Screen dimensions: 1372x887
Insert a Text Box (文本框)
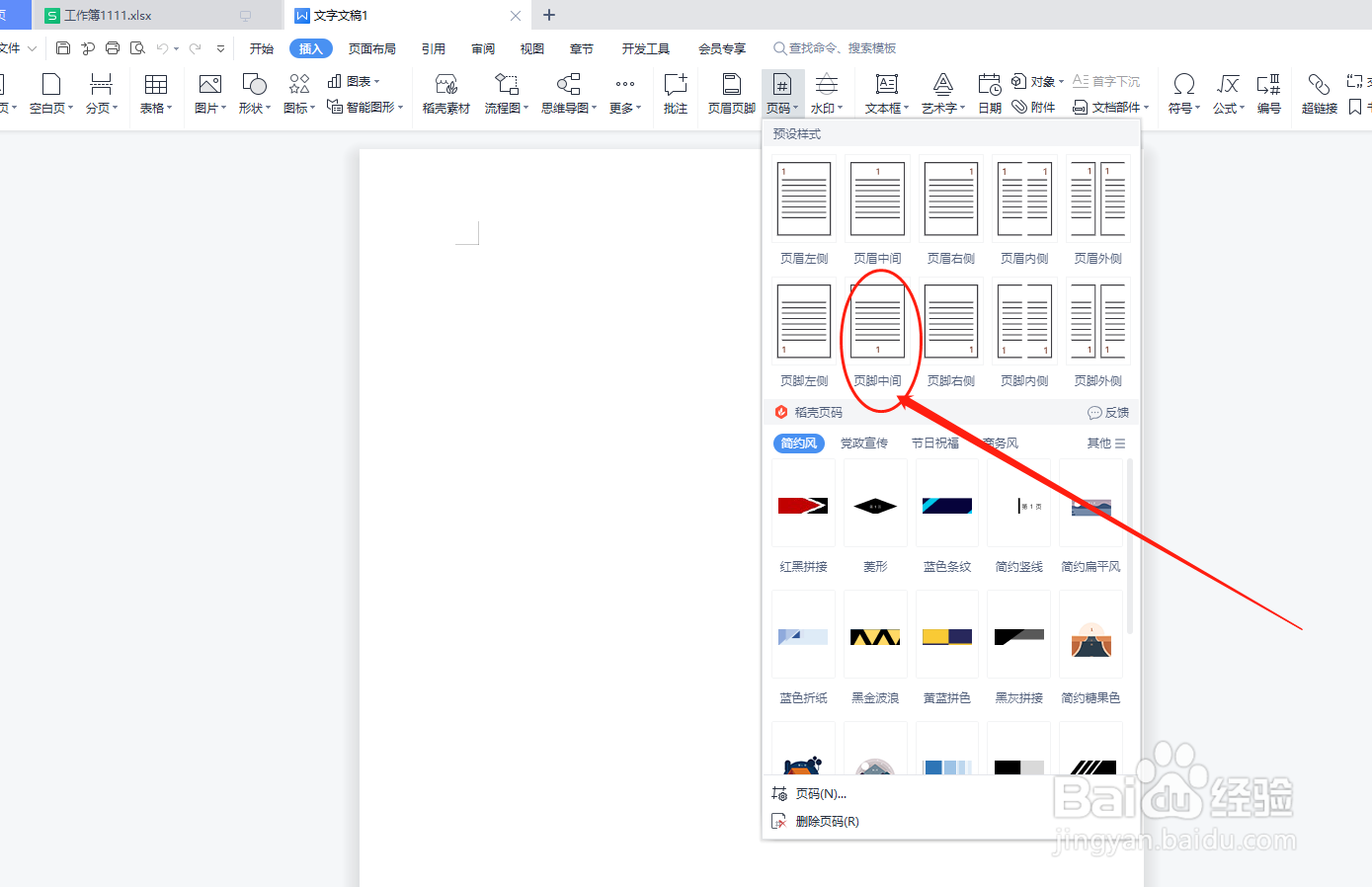[x=887, y=94]
